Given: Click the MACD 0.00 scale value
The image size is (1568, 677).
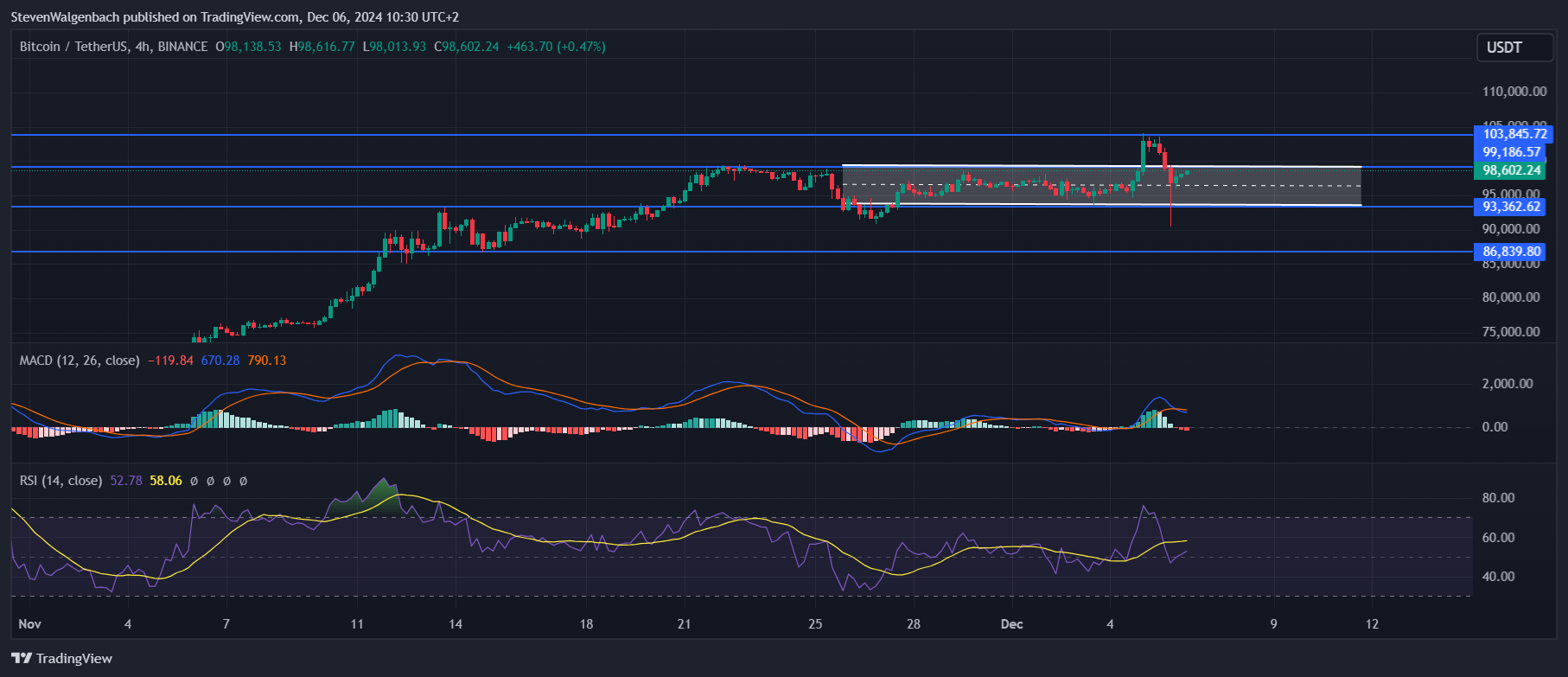Looking at the screenshot, I should coord(1495,427).
